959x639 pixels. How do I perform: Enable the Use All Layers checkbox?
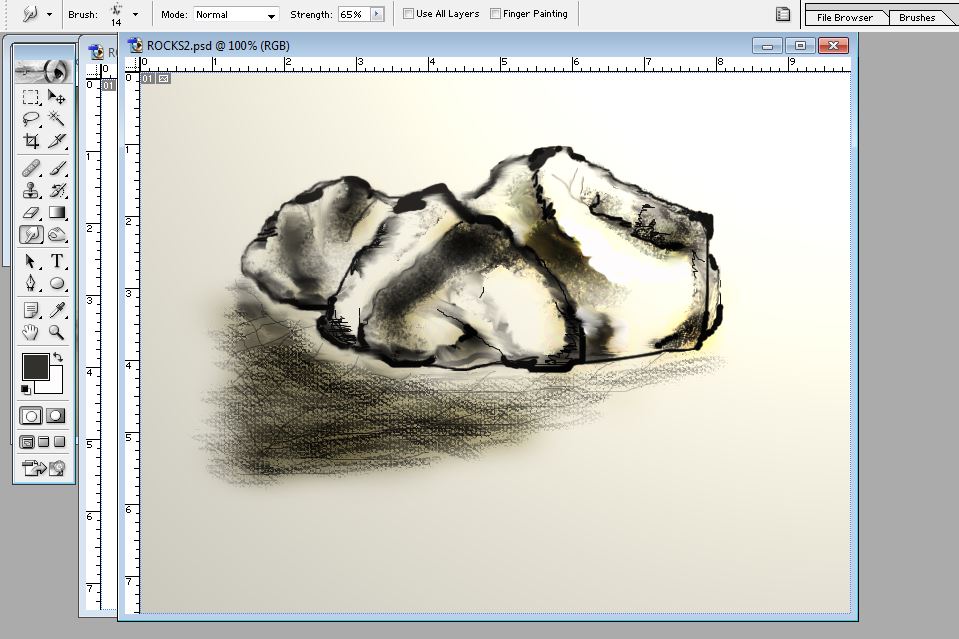408,14
